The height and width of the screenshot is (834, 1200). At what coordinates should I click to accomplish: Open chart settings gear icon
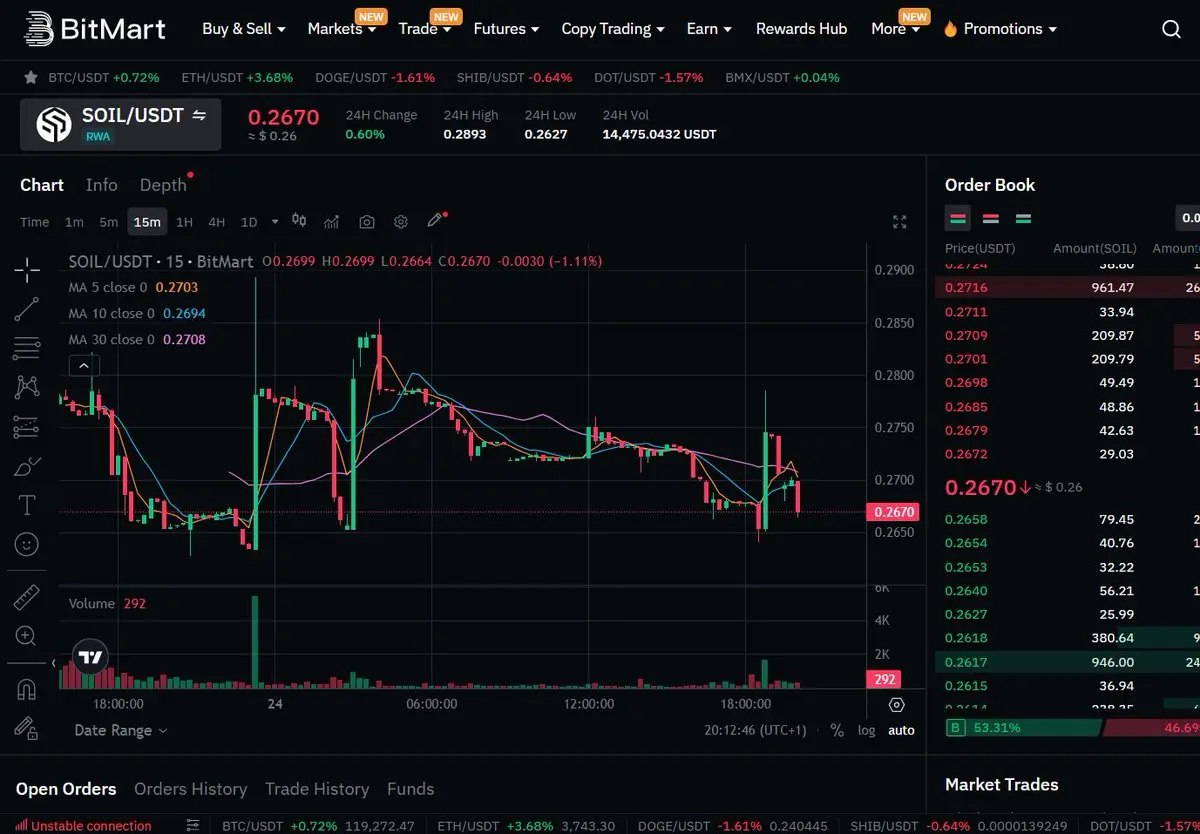click(x=401, y=221)
